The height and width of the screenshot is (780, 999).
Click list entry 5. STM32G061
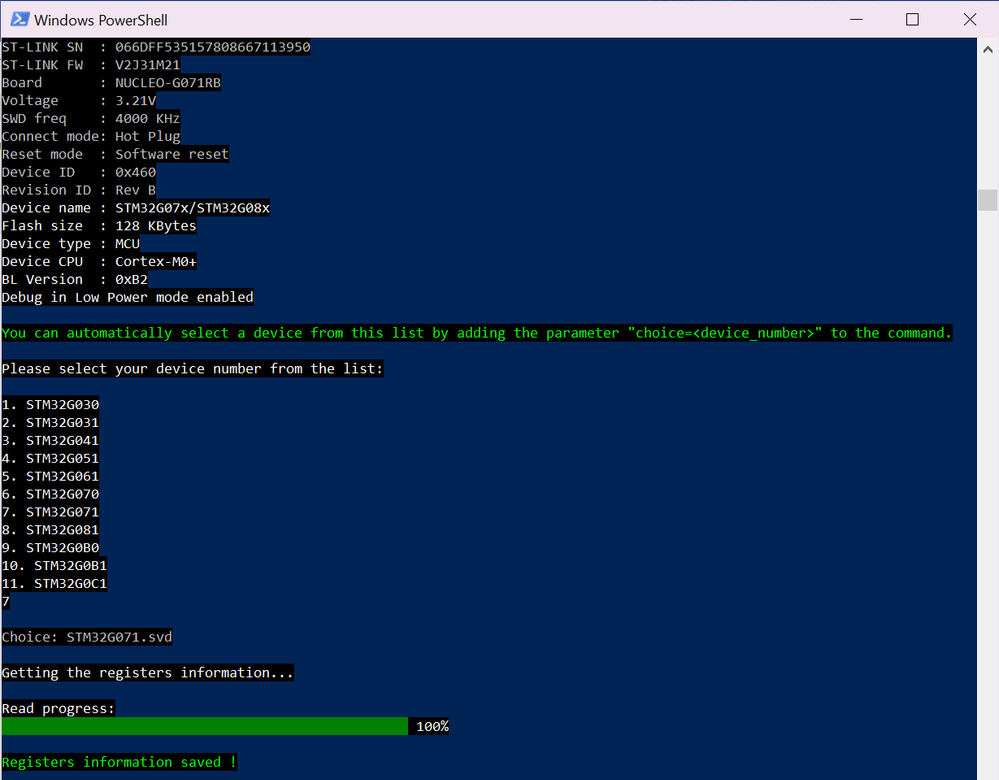[50, 475]
